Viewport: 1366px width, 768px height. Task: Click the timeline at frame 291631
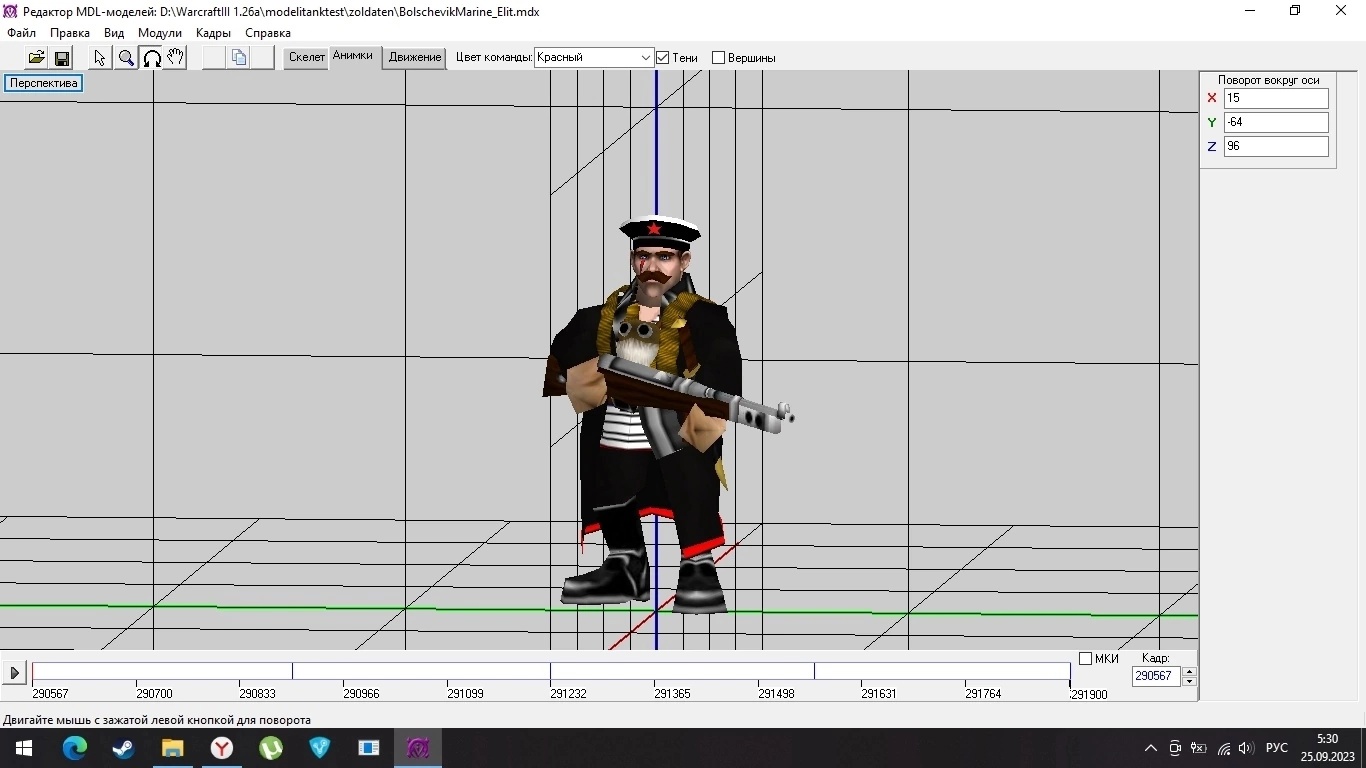tap(879, 694)
